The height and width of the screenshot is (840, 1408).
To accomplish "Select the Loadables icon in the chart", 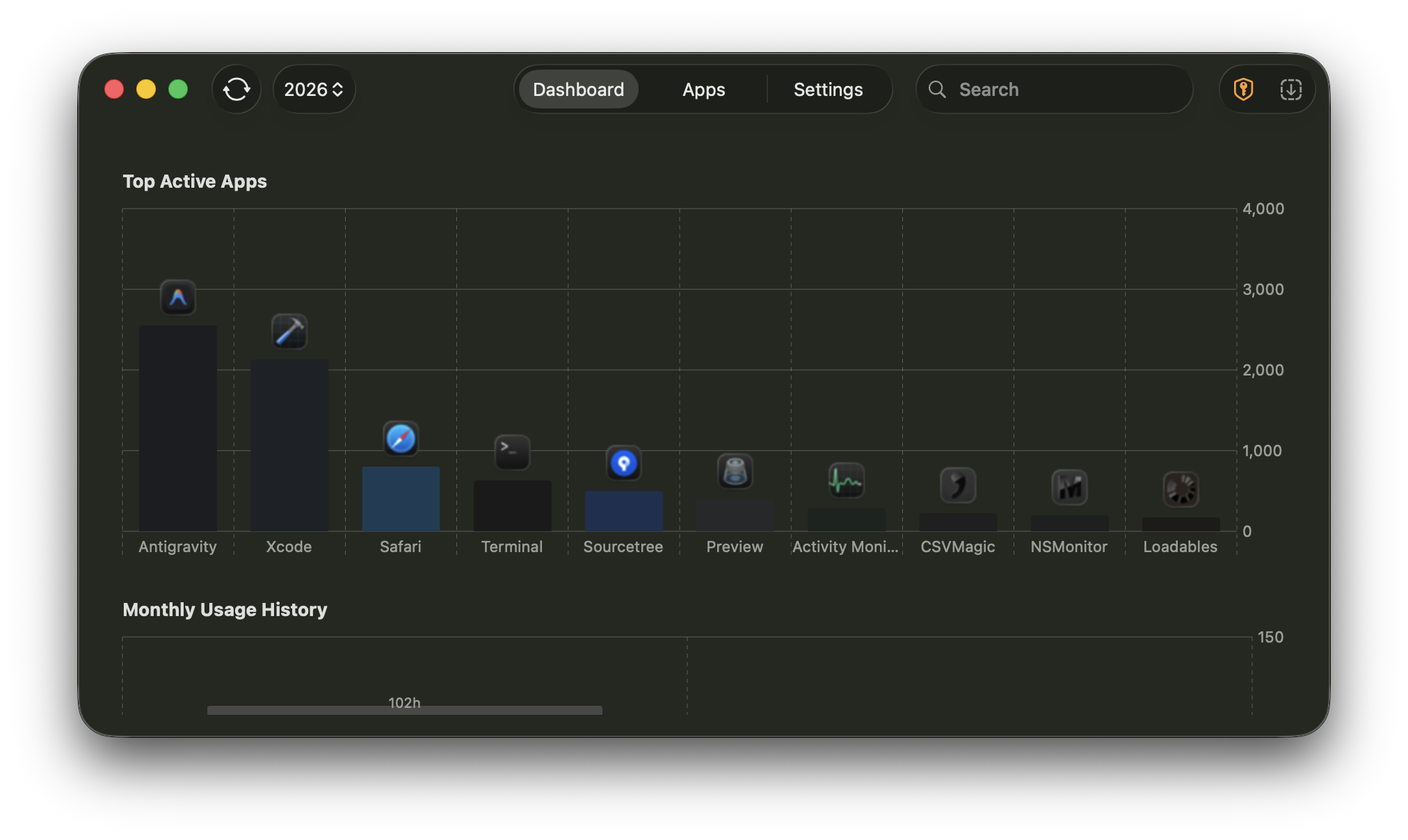I will click(x=1181, y=489).
